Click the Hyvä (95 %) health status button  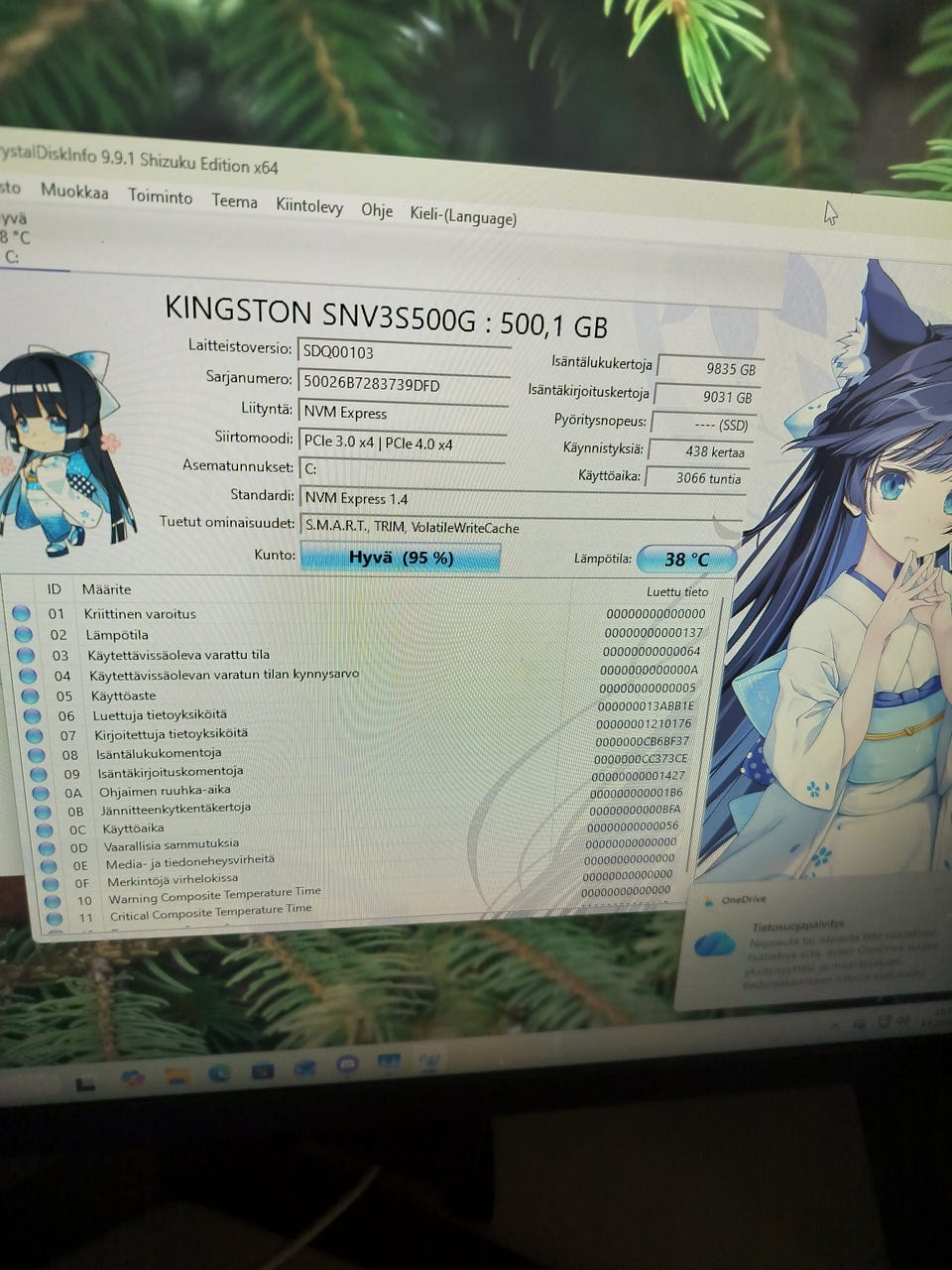(400, 558)
